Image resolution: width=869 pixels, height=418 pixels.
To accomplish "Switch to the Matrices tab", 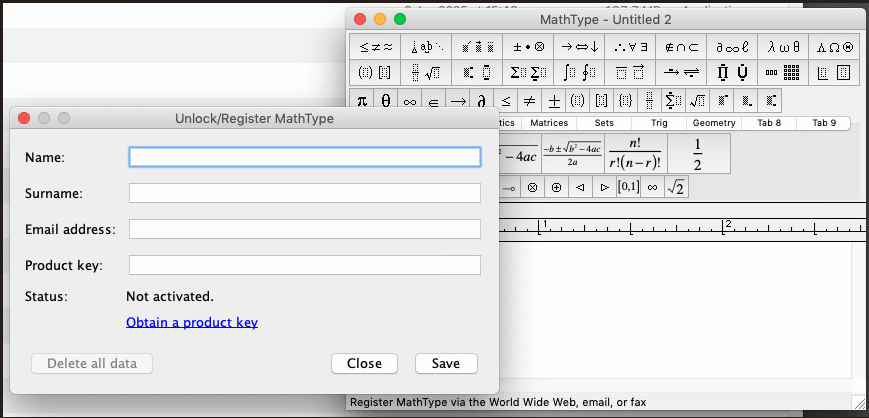I will [549, 123].
